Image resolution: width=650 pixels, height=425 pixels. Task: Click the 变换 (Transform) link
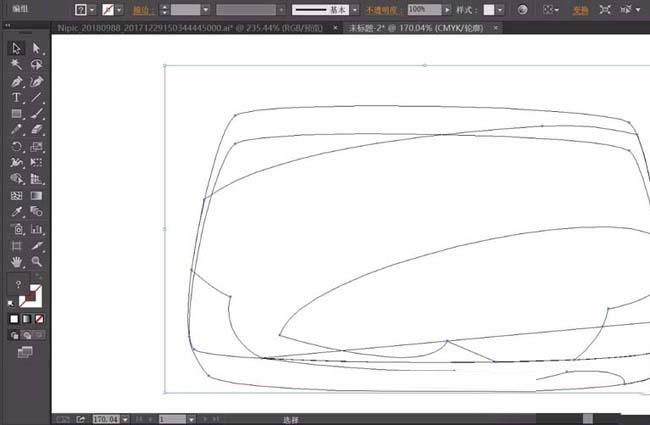[580, 9]
